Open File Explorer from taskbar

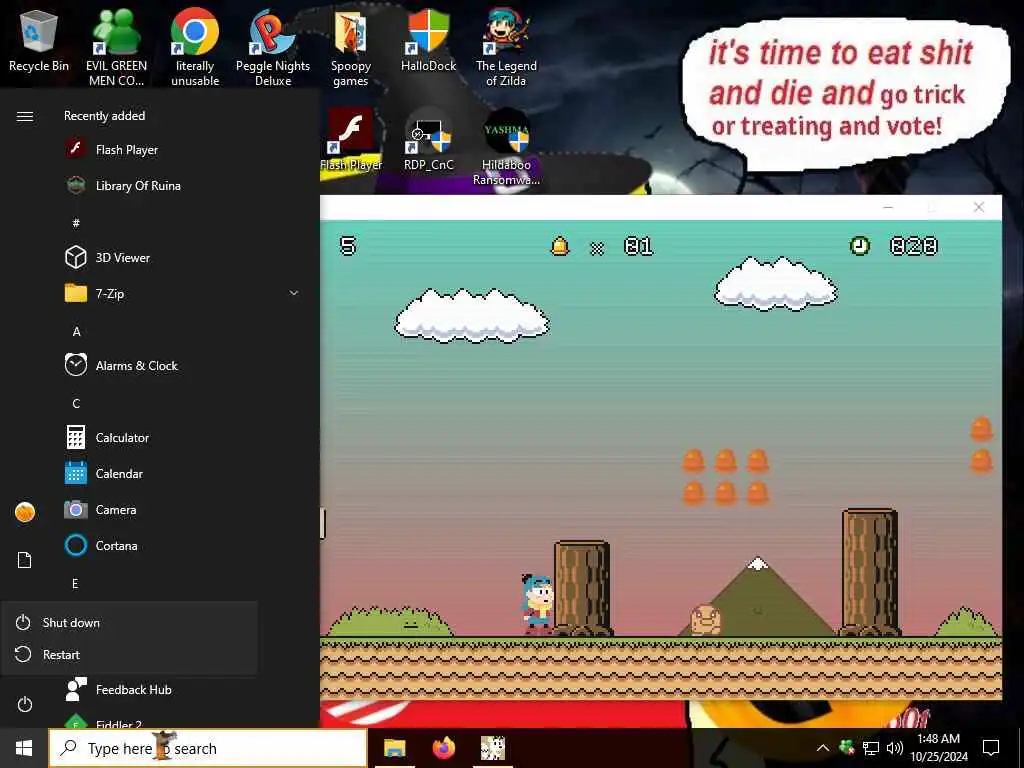coord(394,748)
